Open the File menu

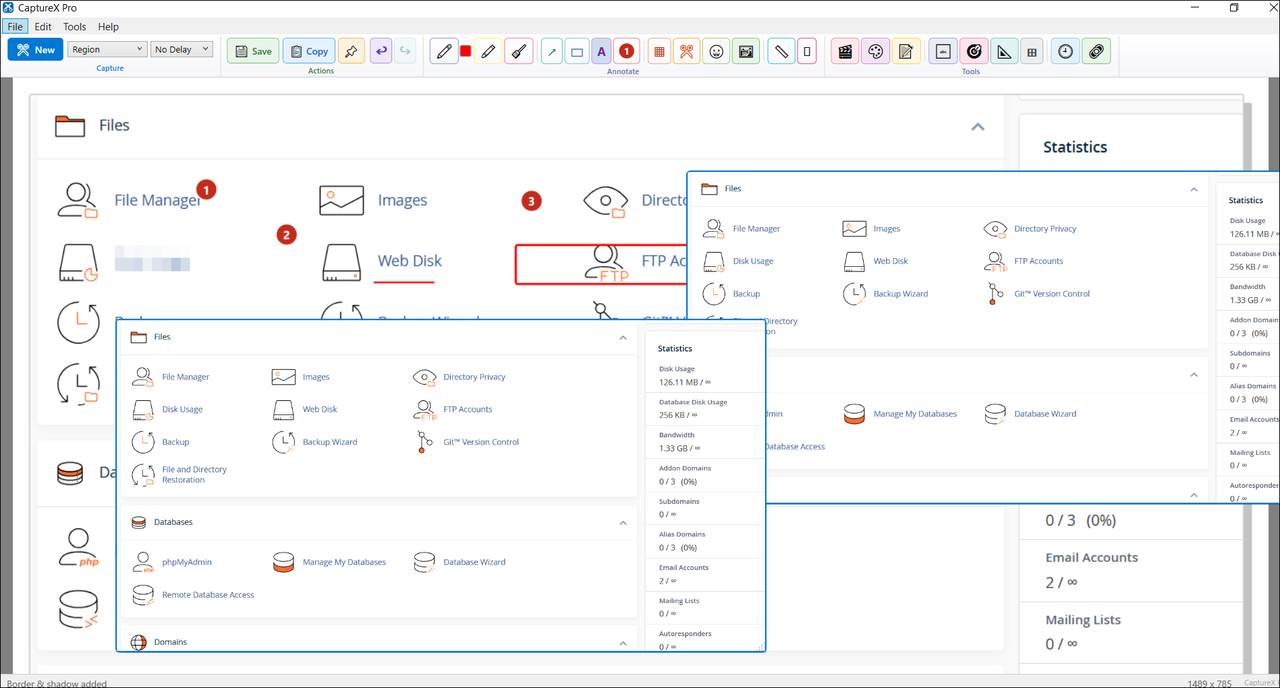[15, 27]
